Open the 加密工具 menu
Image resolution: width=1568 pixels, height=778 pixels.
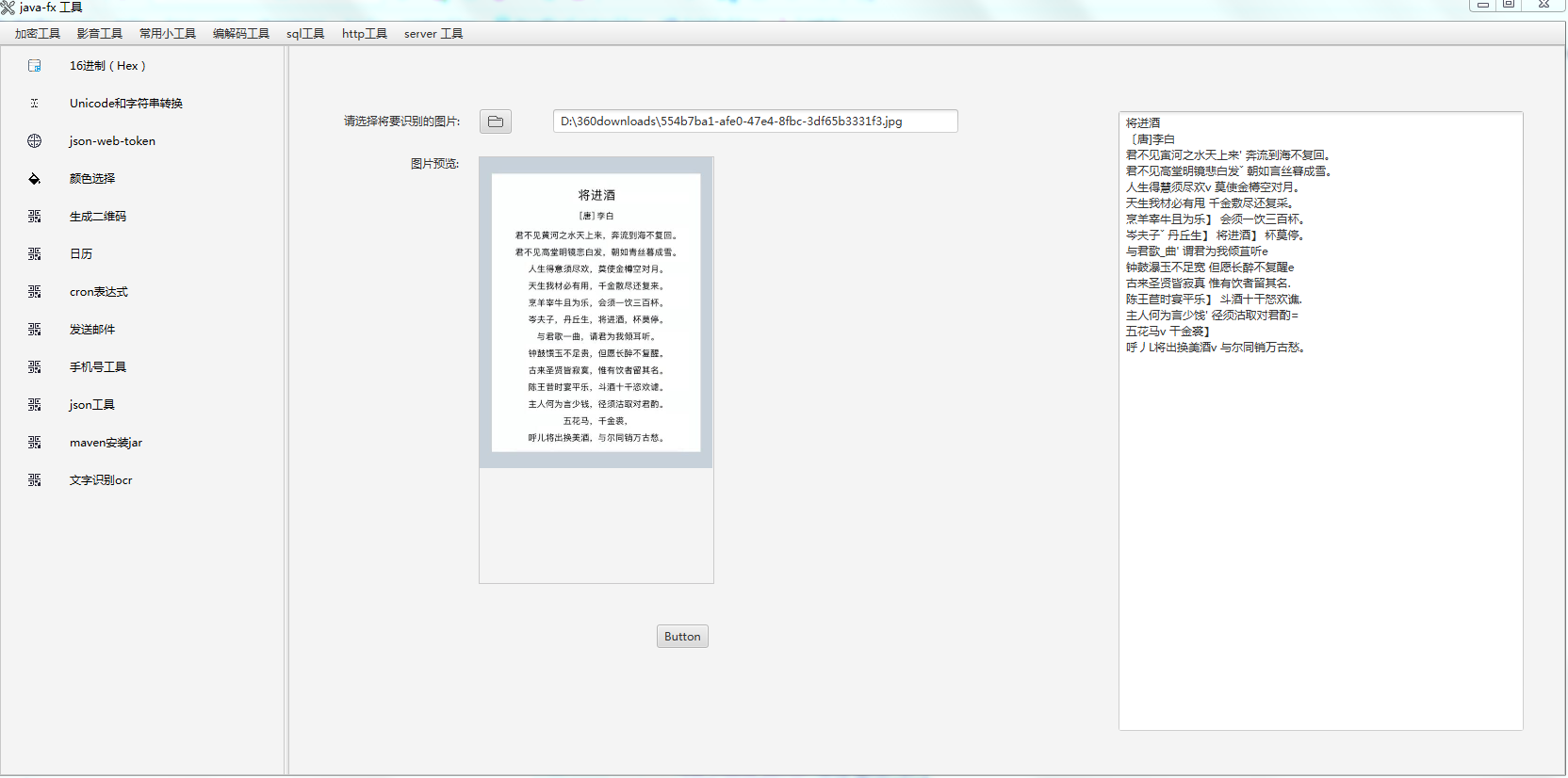tap(38, 34)
